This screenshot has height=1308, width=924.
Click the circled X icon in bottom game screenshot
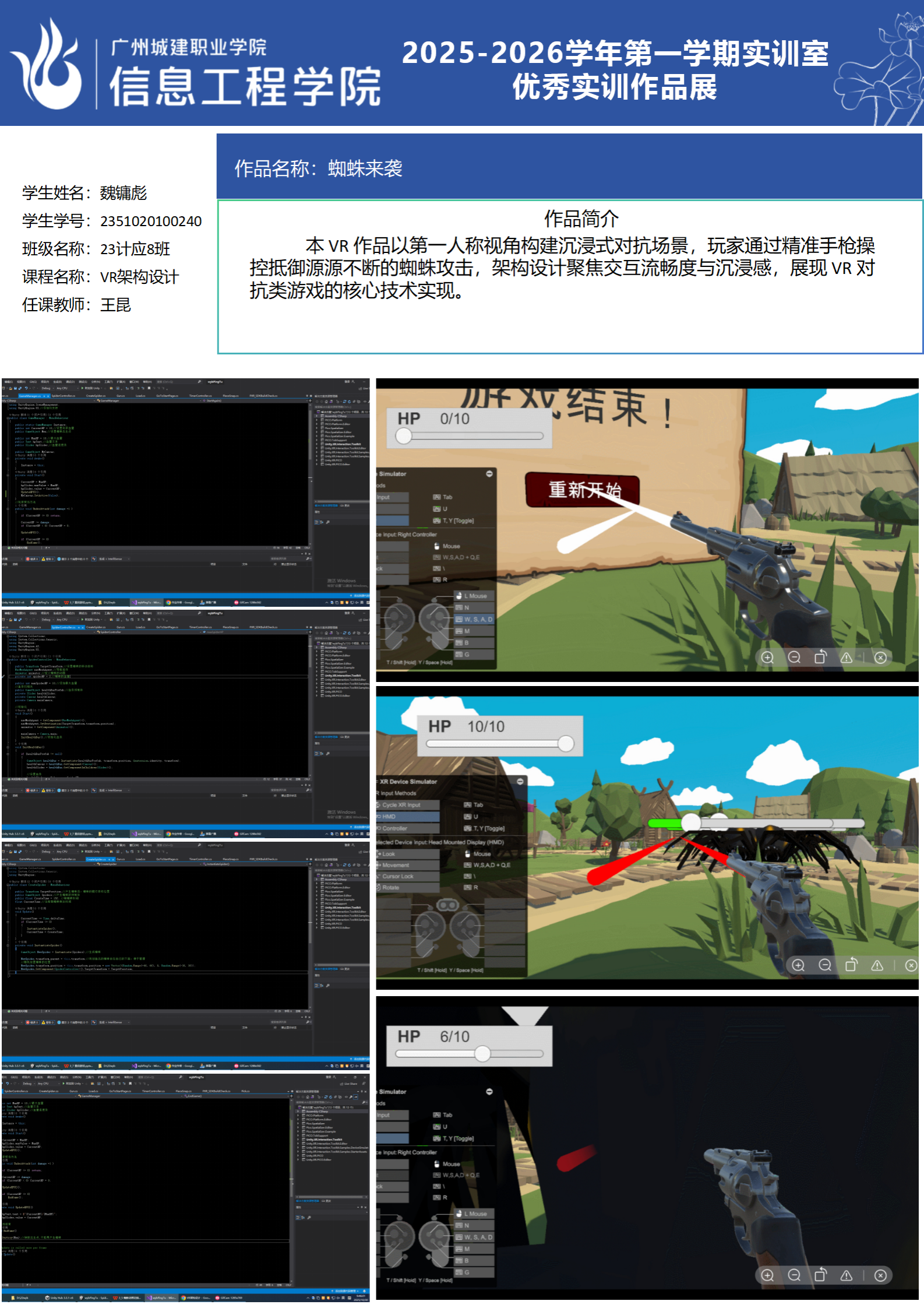pyautogui.click(x=880, y=1275)
